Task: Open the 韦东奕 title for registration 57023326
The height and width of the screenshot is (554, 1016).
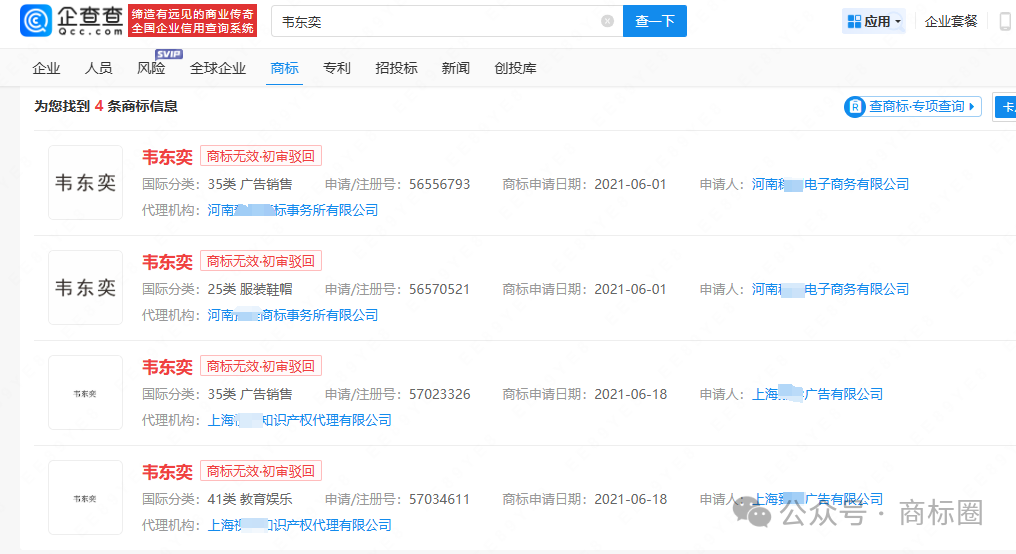Action: [167, 367]
